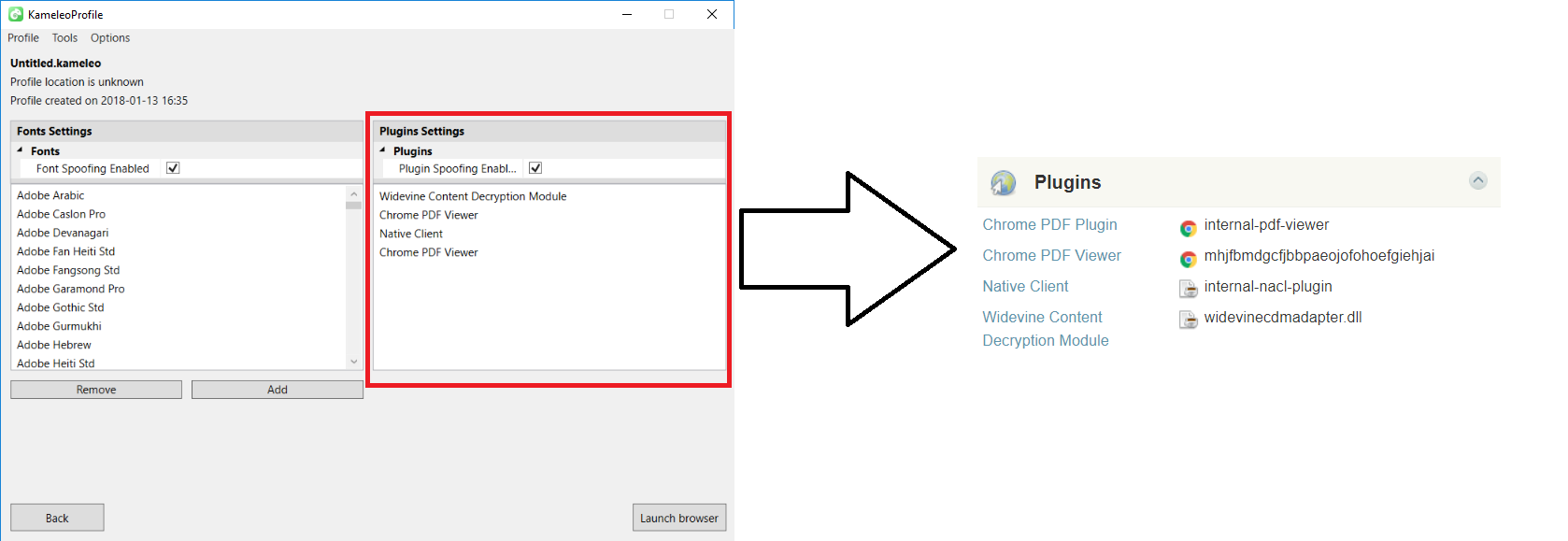Click the Plugins Settings panel header
Image resolution: width=1568 pixels, height=541 pixels.
point(549,131)
